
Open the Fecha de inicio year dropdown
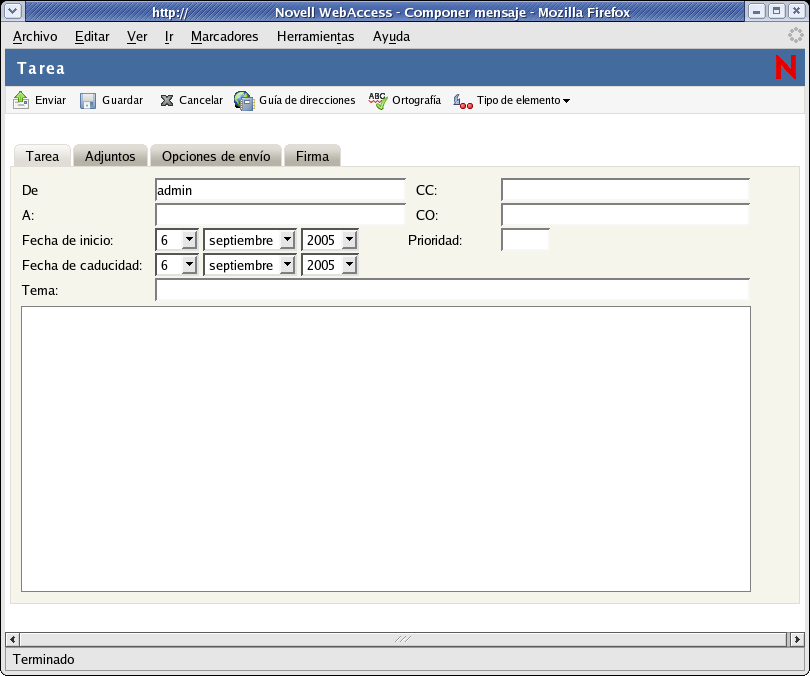click(x=350, y=240)
